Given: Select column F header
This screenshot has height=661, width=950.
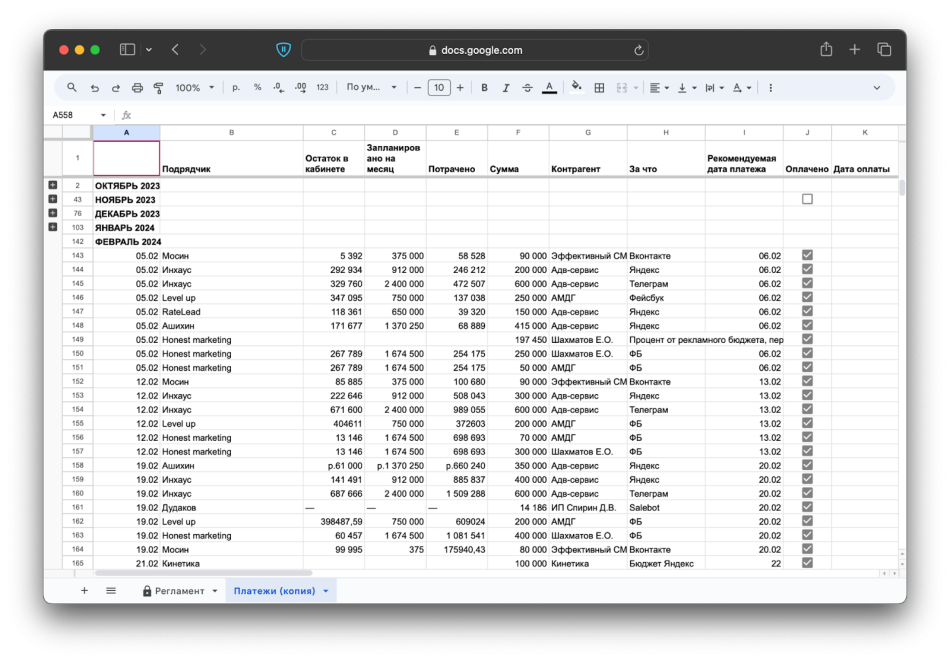Looking at the screenshot, I should point(518,132).
